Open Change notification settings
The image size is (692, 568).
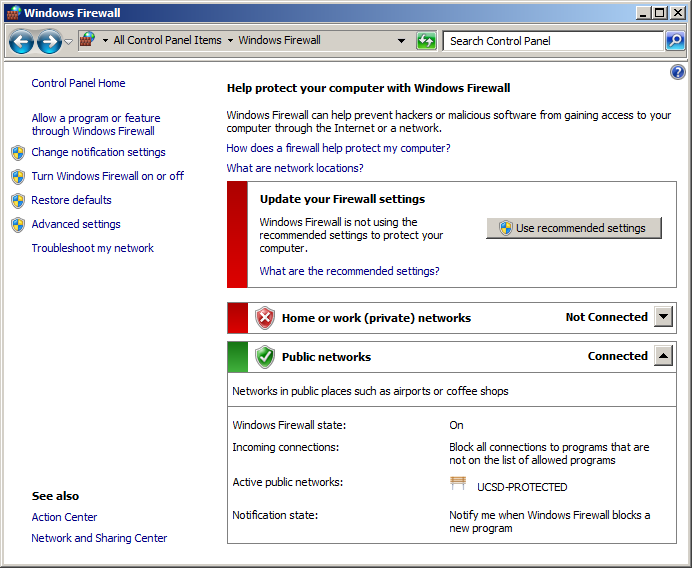[x=98, y=152]
